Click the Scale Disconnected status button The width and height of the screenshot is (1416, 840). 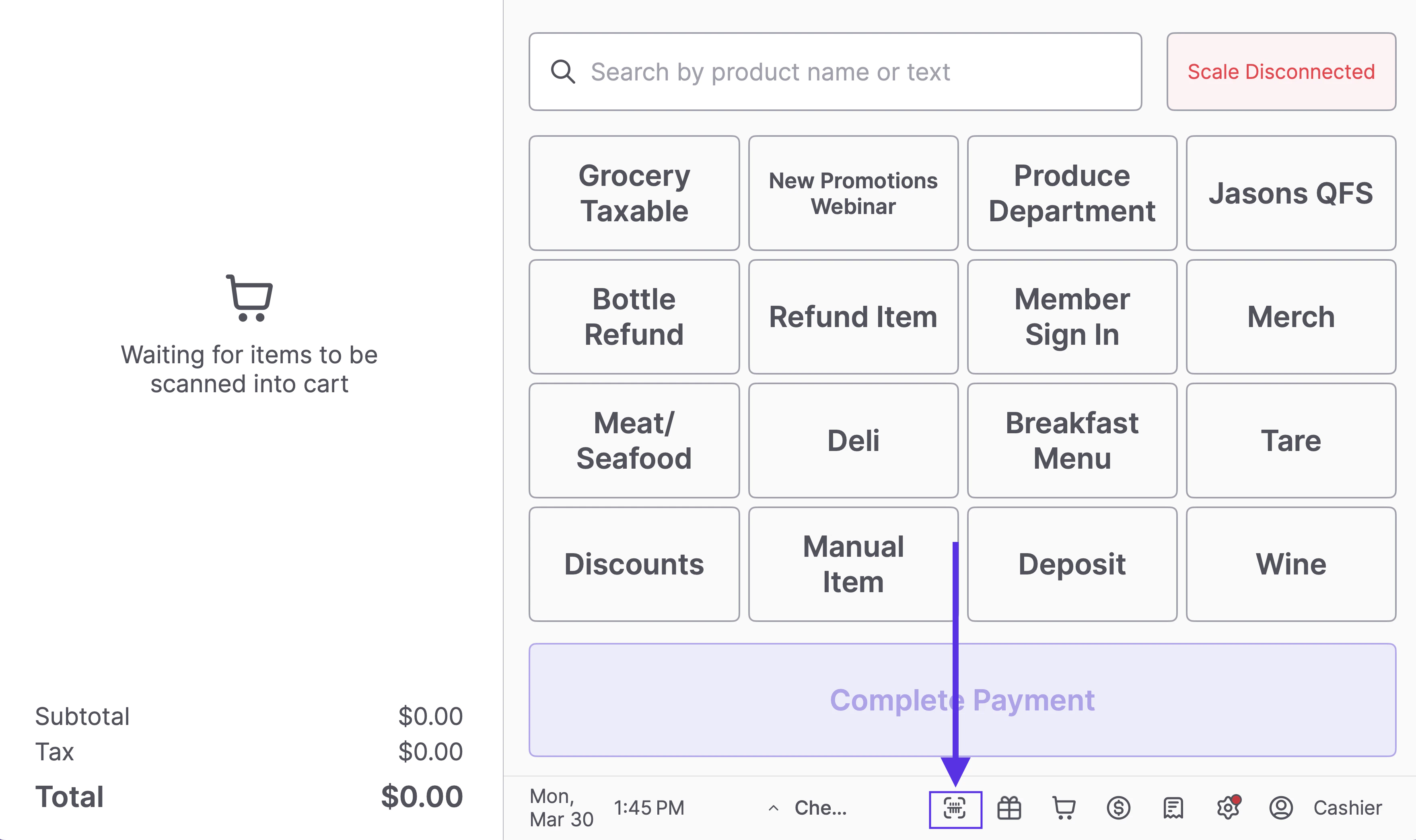pyautogui.click(x=1281, y=72)
